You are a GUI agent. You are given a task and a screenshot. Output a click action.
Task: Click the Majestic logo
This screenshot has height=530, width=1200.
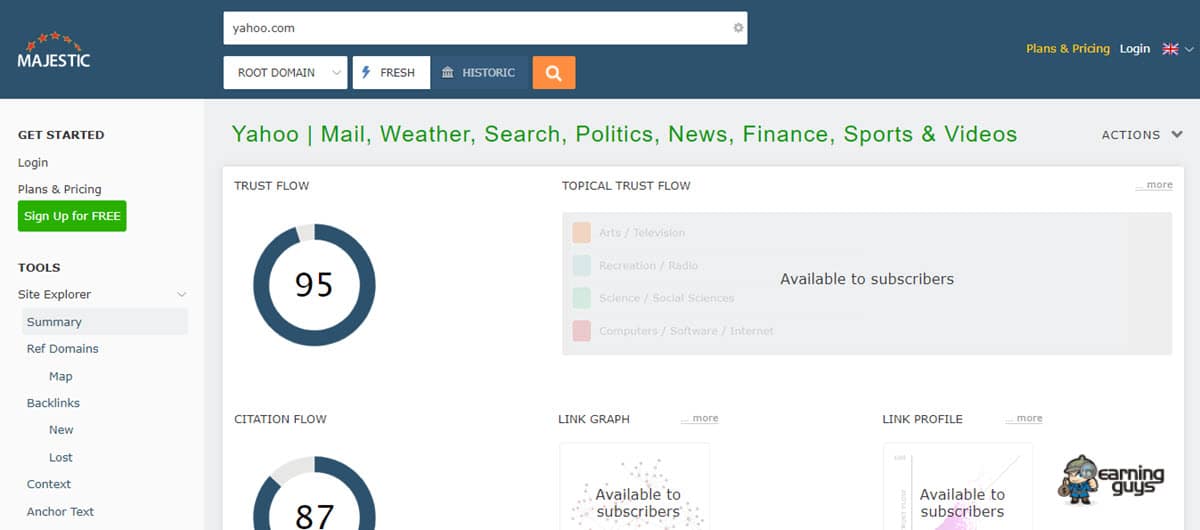[54, 50]
